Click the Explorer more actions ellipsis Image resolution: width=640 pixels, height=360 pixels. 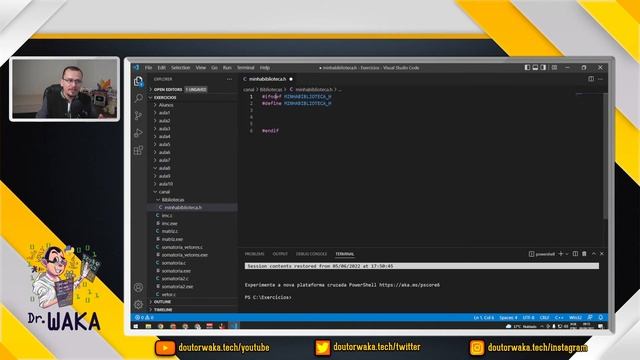click(229, 79)
